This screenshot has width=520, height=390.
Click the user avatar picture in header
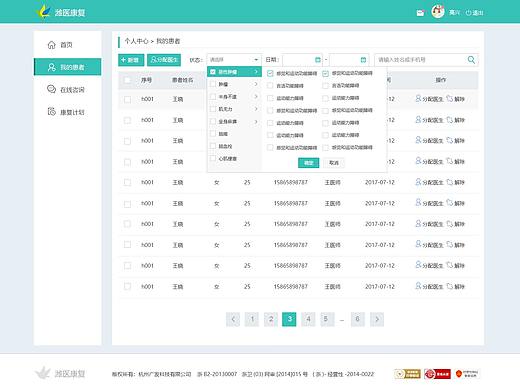(x=438, y=12)
